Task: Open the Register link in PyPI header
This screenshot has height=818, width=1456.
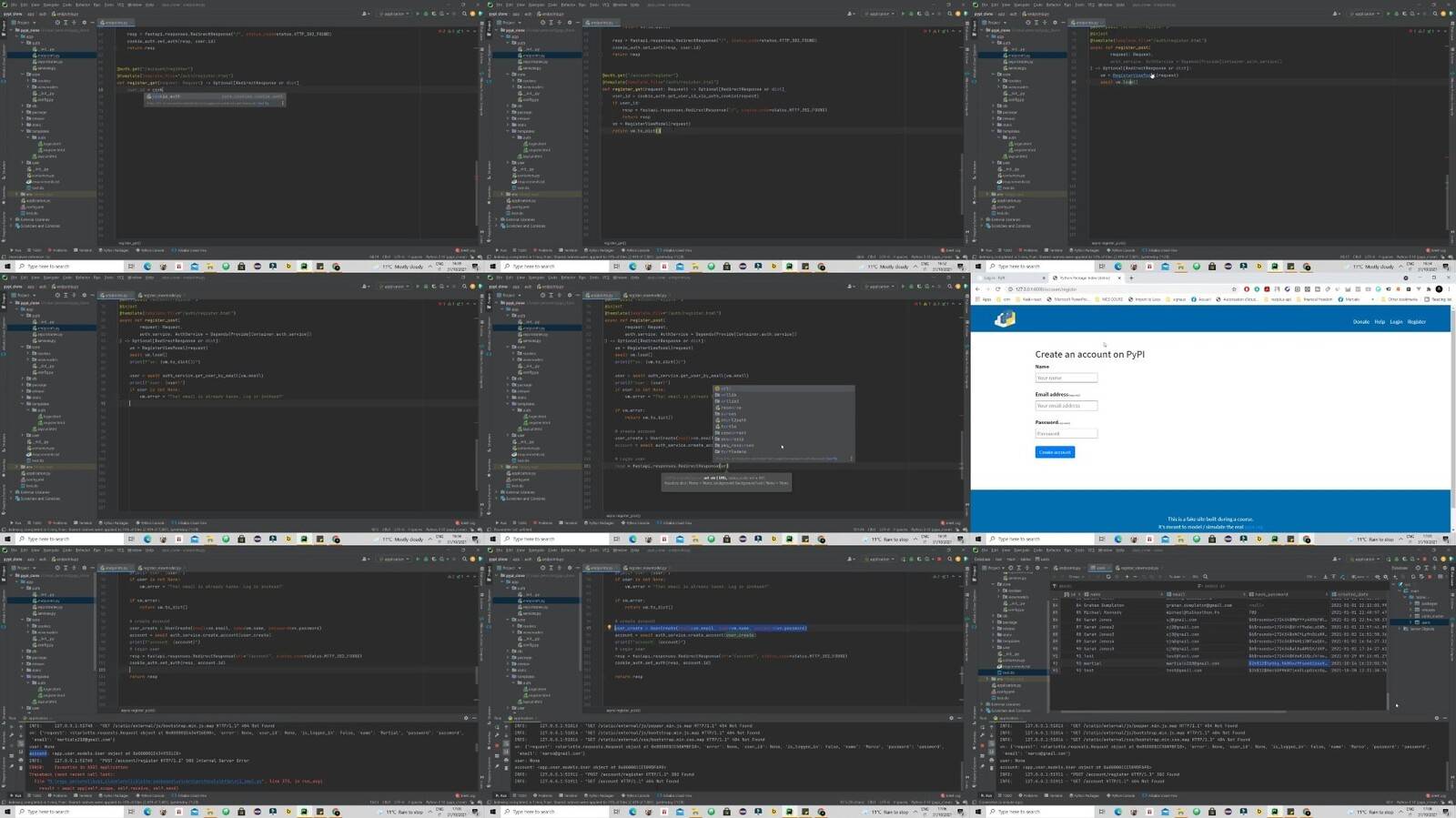Action: coord(1417,322)
